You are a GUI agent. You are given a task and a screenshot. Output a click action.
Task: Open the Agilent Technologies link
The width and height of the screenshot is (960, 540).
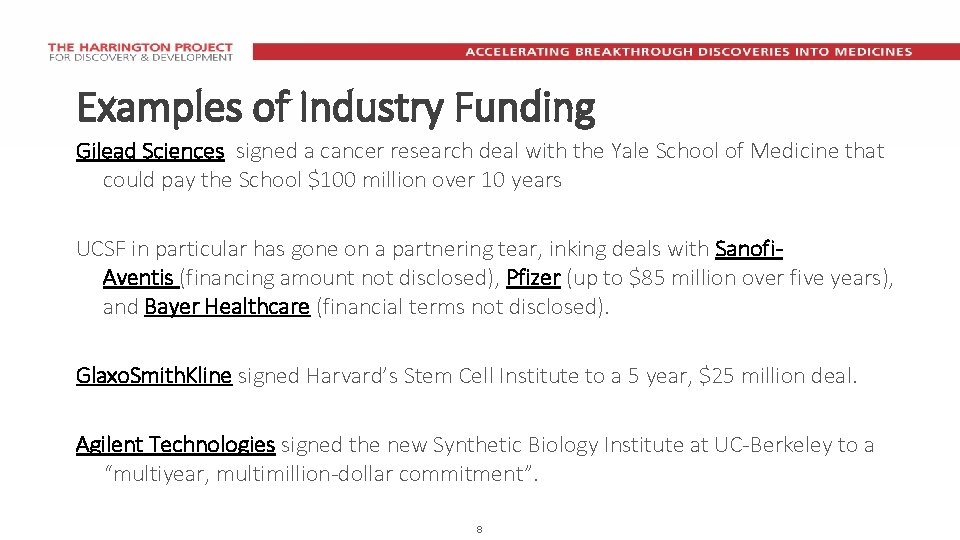[175, 444]
